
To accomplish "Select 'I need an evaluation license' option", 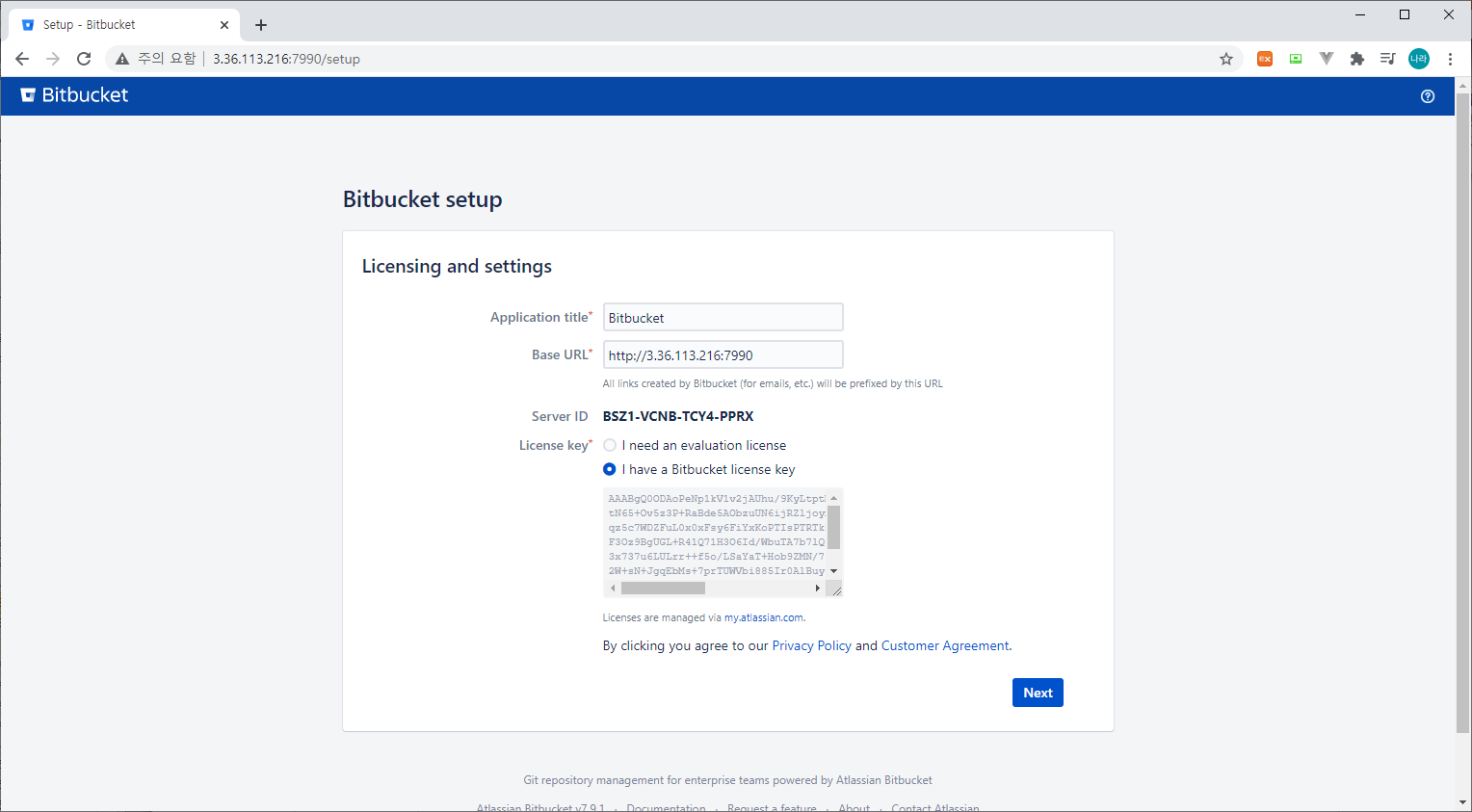I will tap(610, 445).
